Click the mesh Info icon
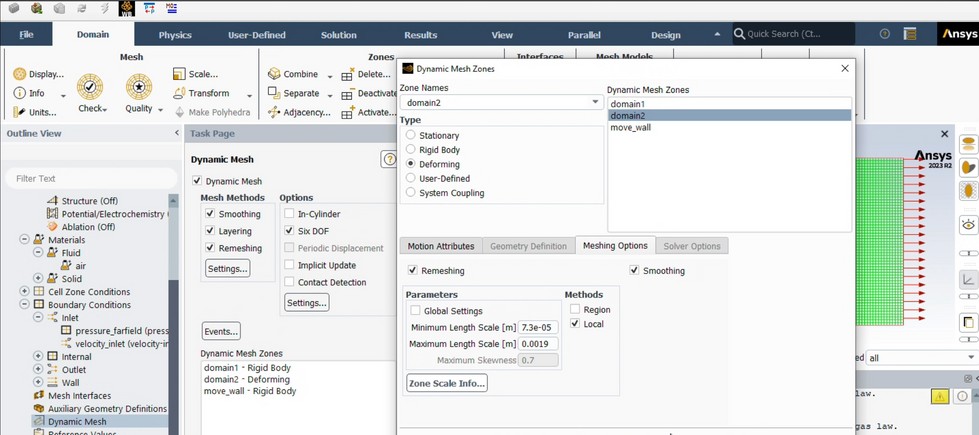This screenshot has height=435, width=979. pos(20,93)
